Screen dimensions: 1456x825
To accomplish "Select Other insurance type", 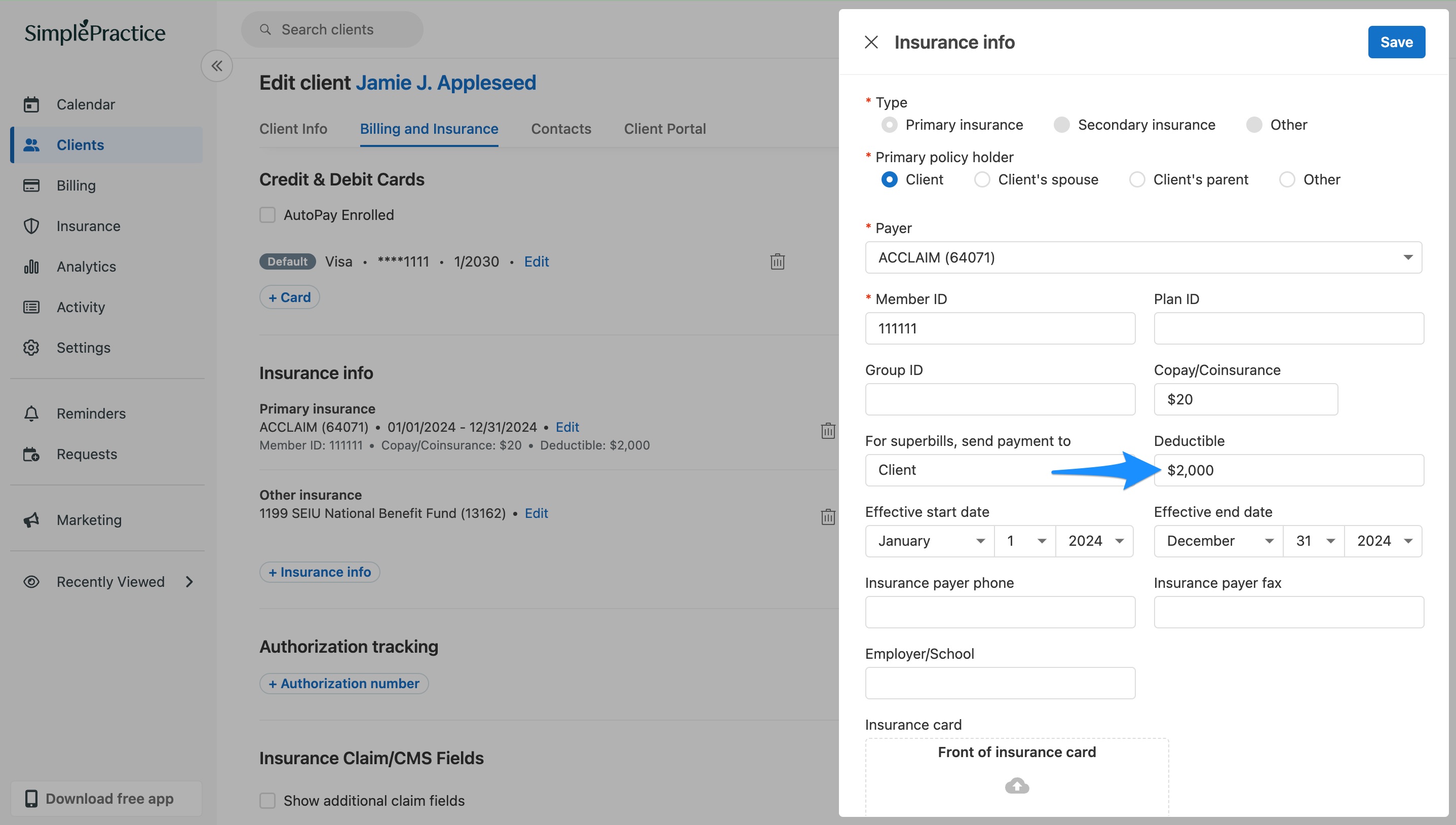I will 1254,125.
